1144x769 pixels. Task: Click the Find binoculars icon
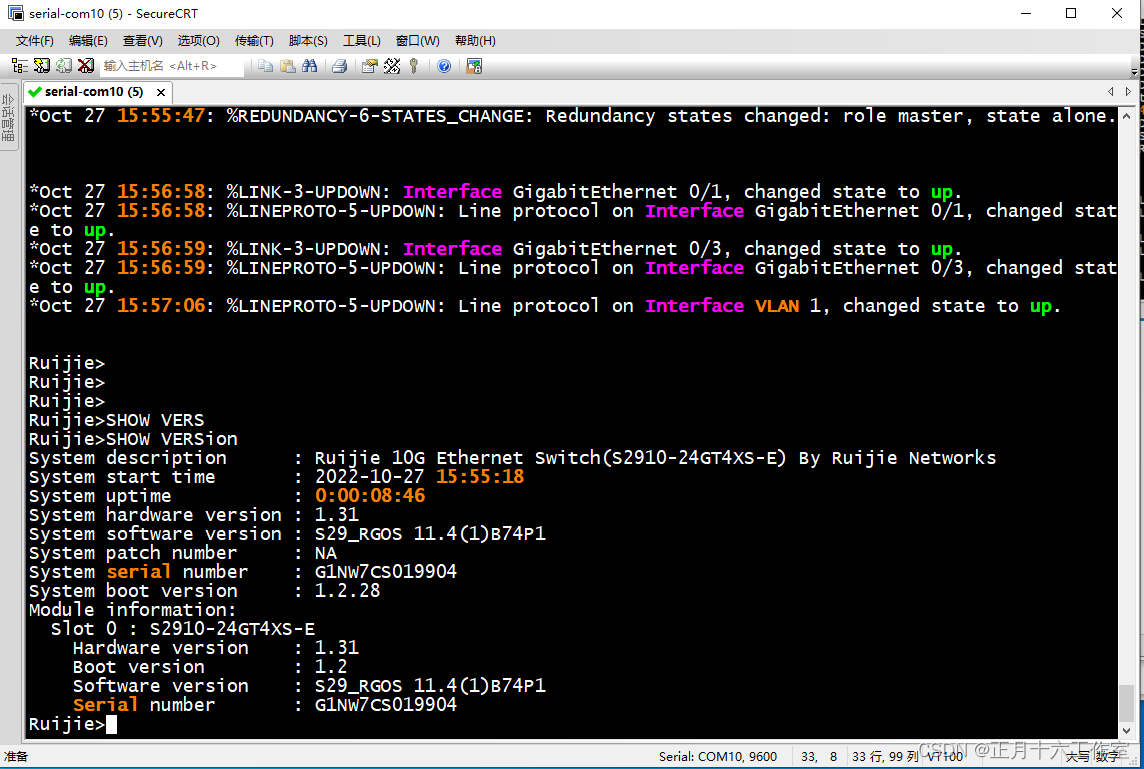click(309, 66)
